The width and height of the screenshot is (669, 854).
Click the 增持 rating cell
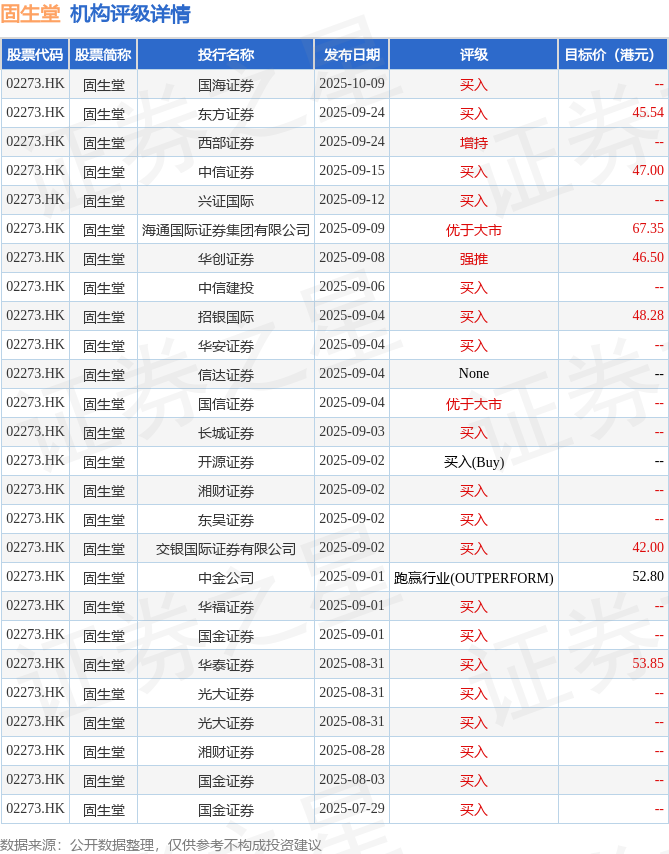click(474, 143)
